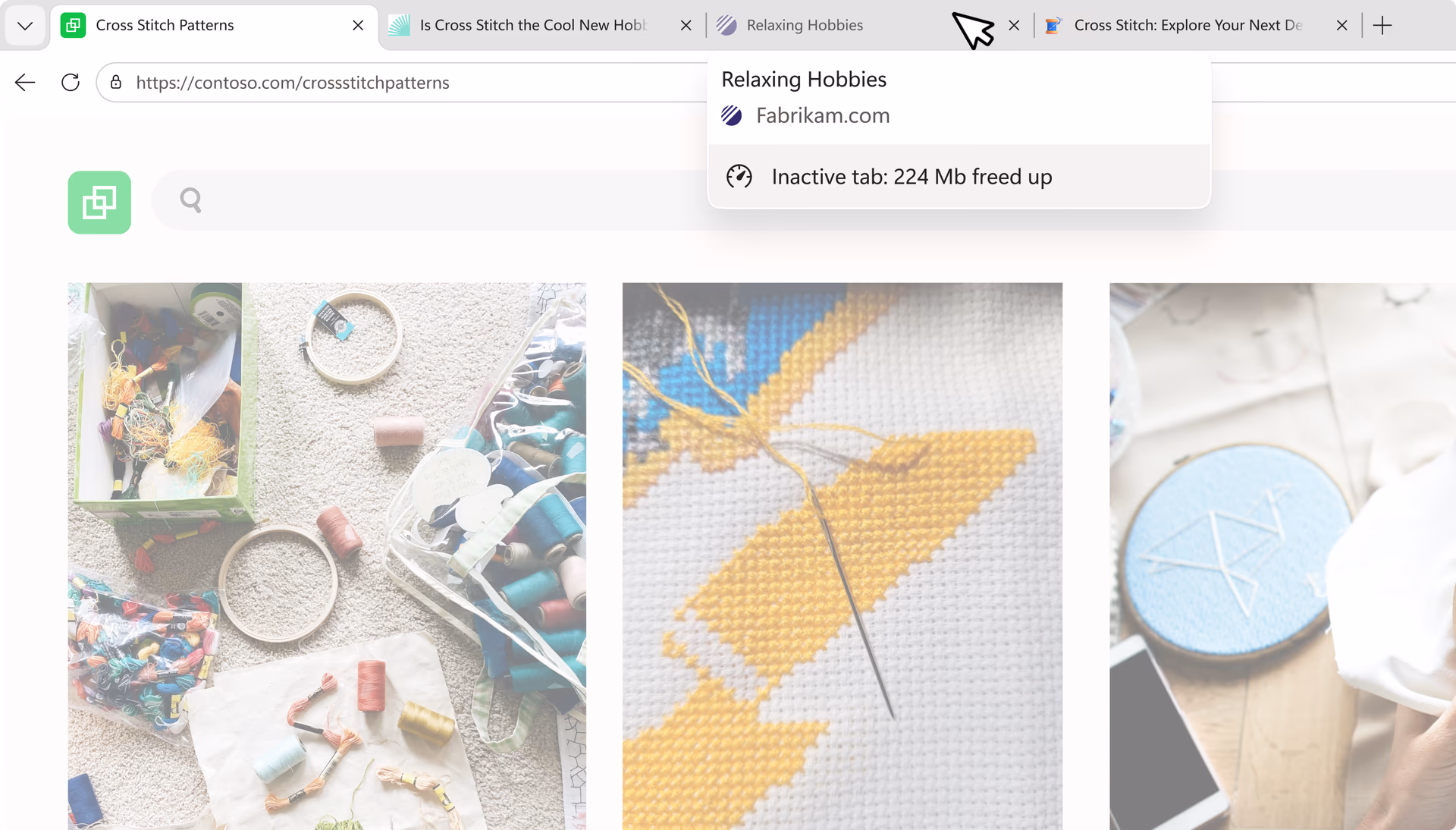Screen dimensions: 1456x830
Task: Click the Fabrikam favicon in hover card
Action: pyautogui.click(x=732, y=115)
